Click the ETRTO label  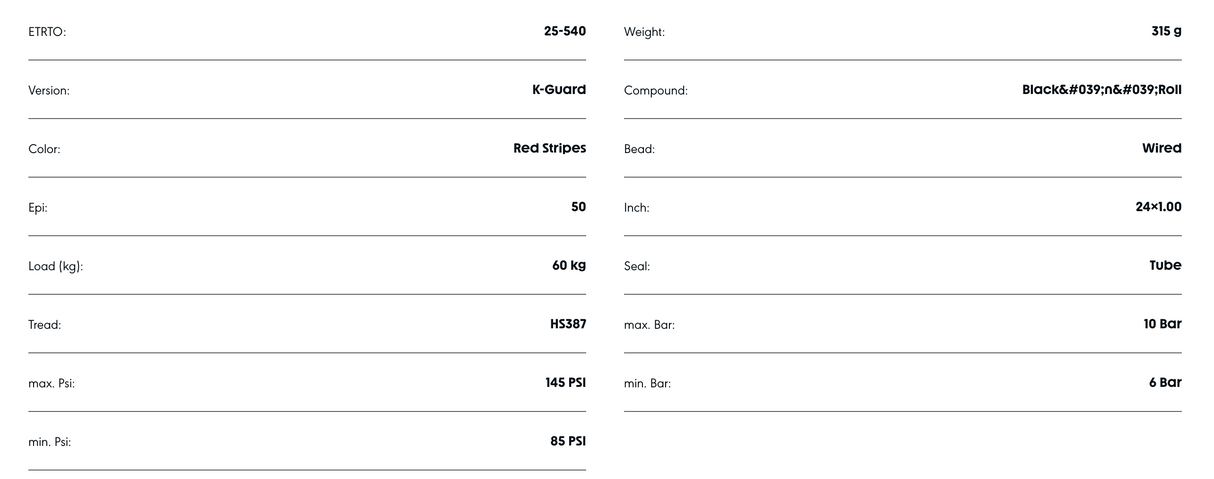(47, 32)
